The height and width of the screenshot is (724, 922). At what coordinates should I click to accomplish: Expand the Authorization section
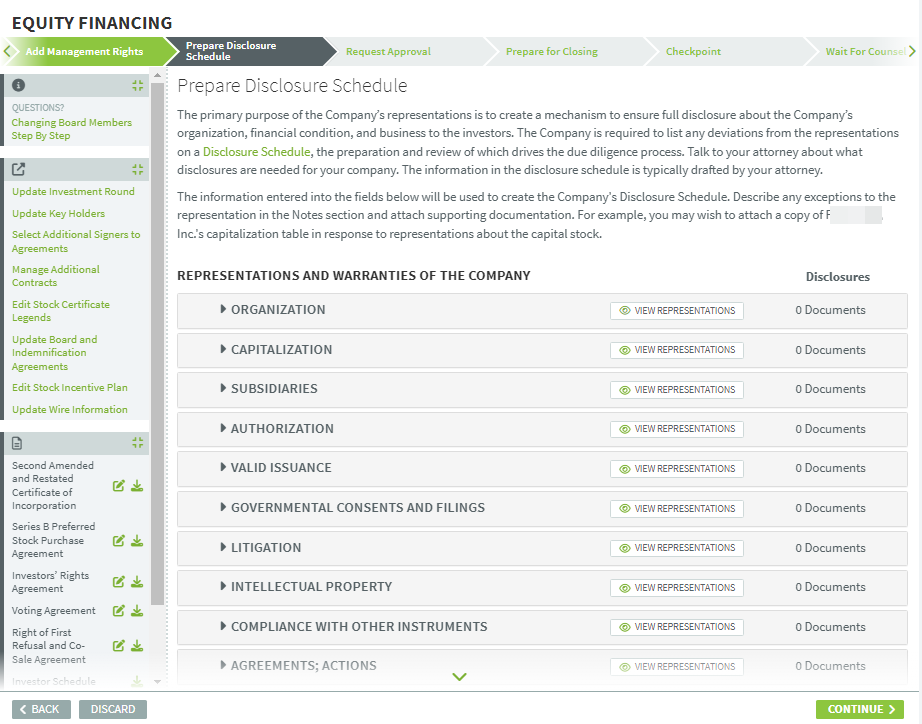point(223,428)
